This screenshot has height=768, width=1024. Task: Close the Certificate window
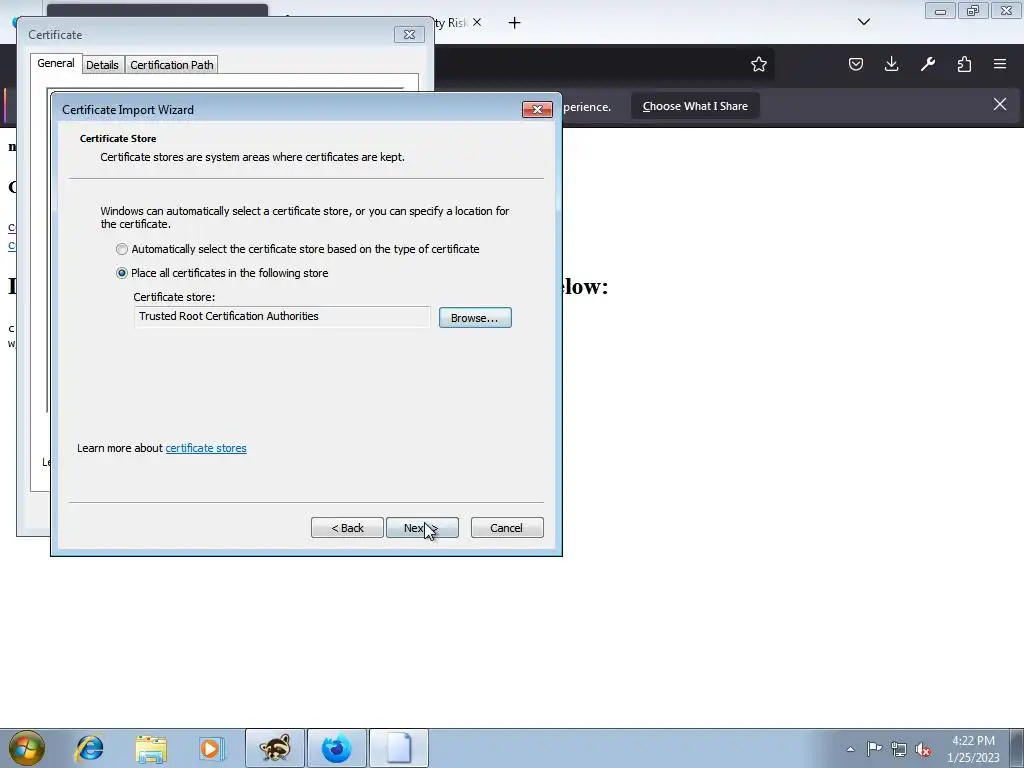tap(409, 35)
